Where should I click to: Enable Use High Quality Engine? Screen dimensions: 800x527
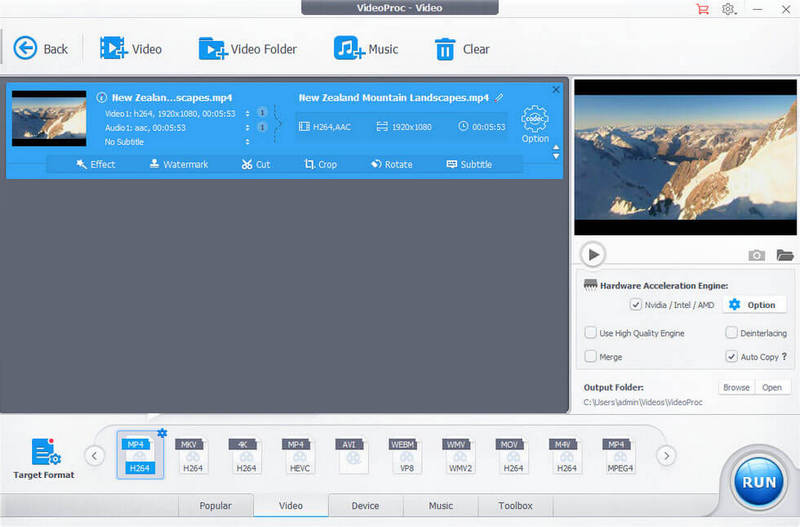[x=590, y=333]
